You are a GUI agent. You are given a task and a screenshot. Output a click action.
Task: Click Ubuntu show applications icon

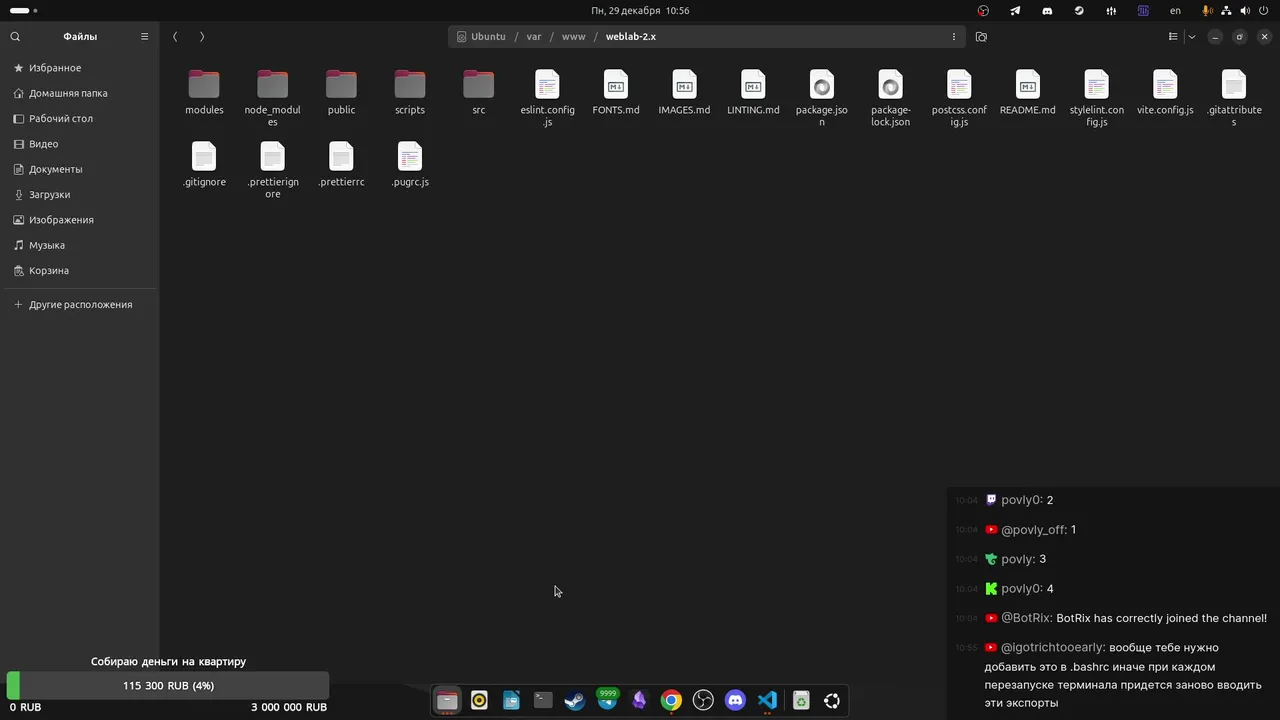(x=831, y=700)
